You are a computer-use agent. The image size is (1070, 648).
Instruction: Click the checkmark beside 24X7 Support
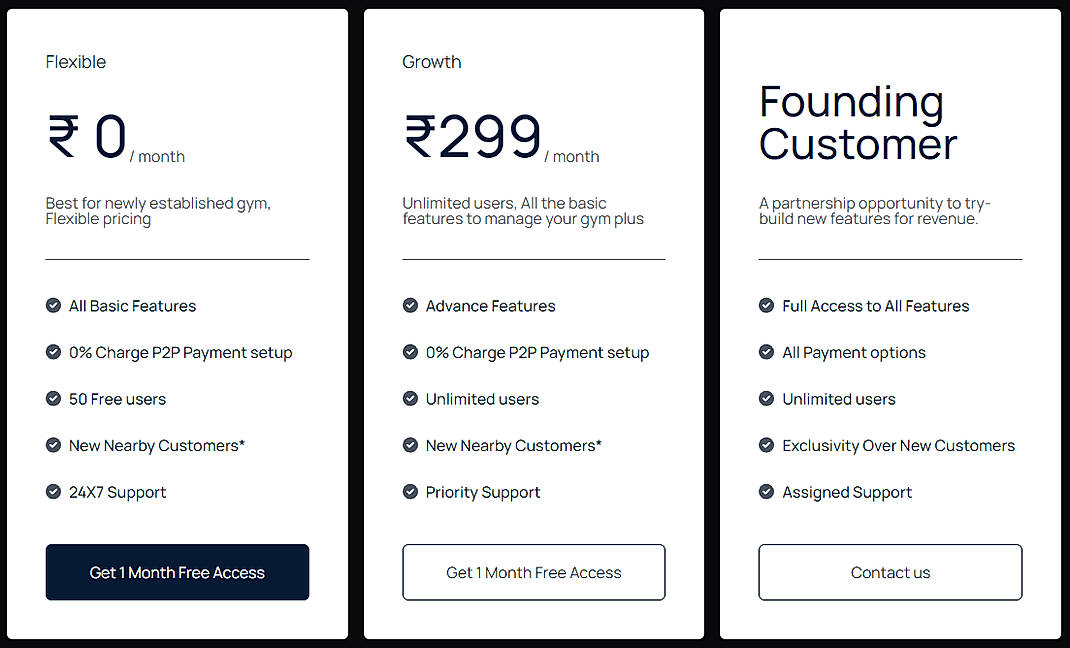pyautogui.click(x=53, y=492)
